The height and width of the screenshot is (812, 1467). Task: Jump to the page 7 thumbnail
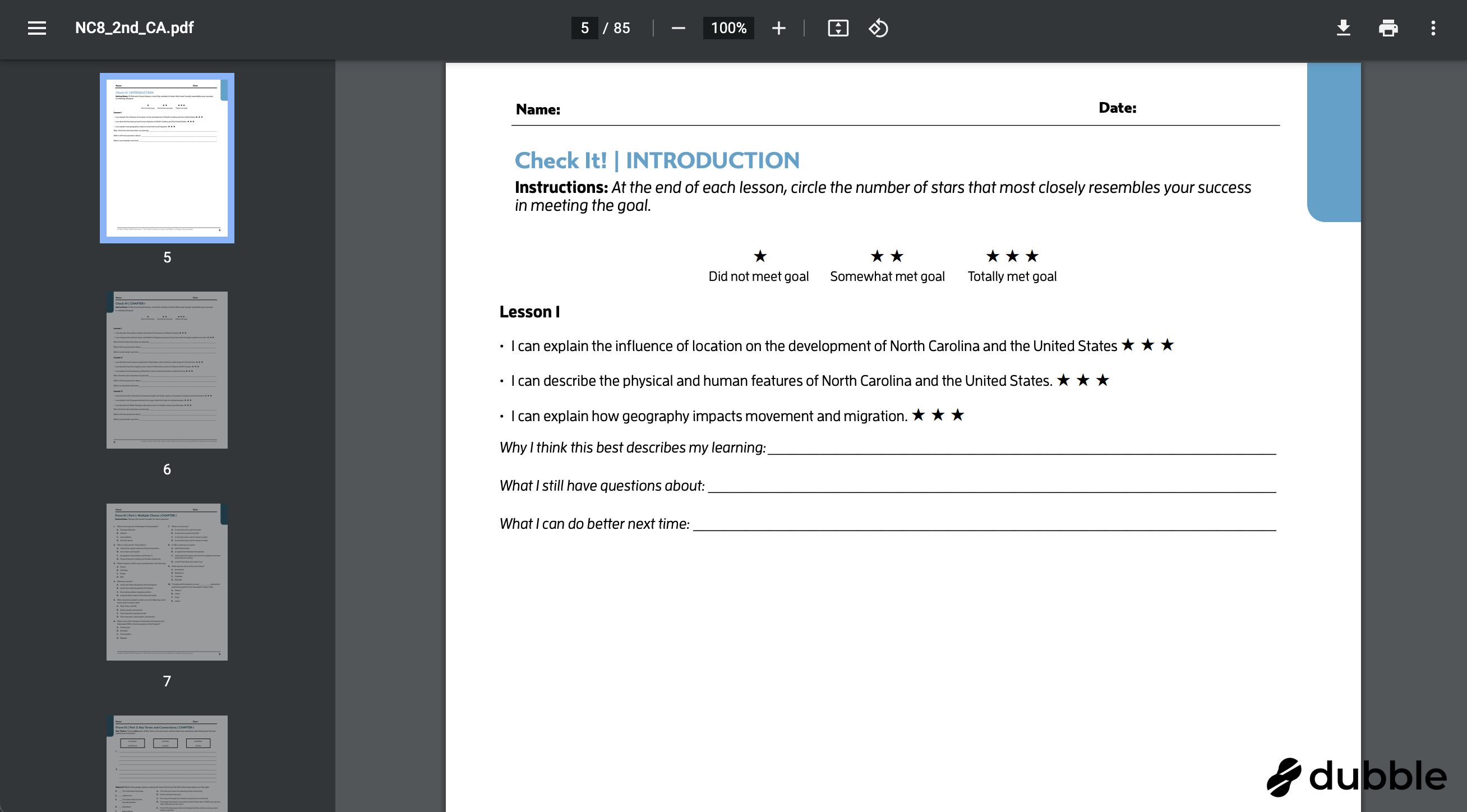pyautogui.click(x=167, y=582)
